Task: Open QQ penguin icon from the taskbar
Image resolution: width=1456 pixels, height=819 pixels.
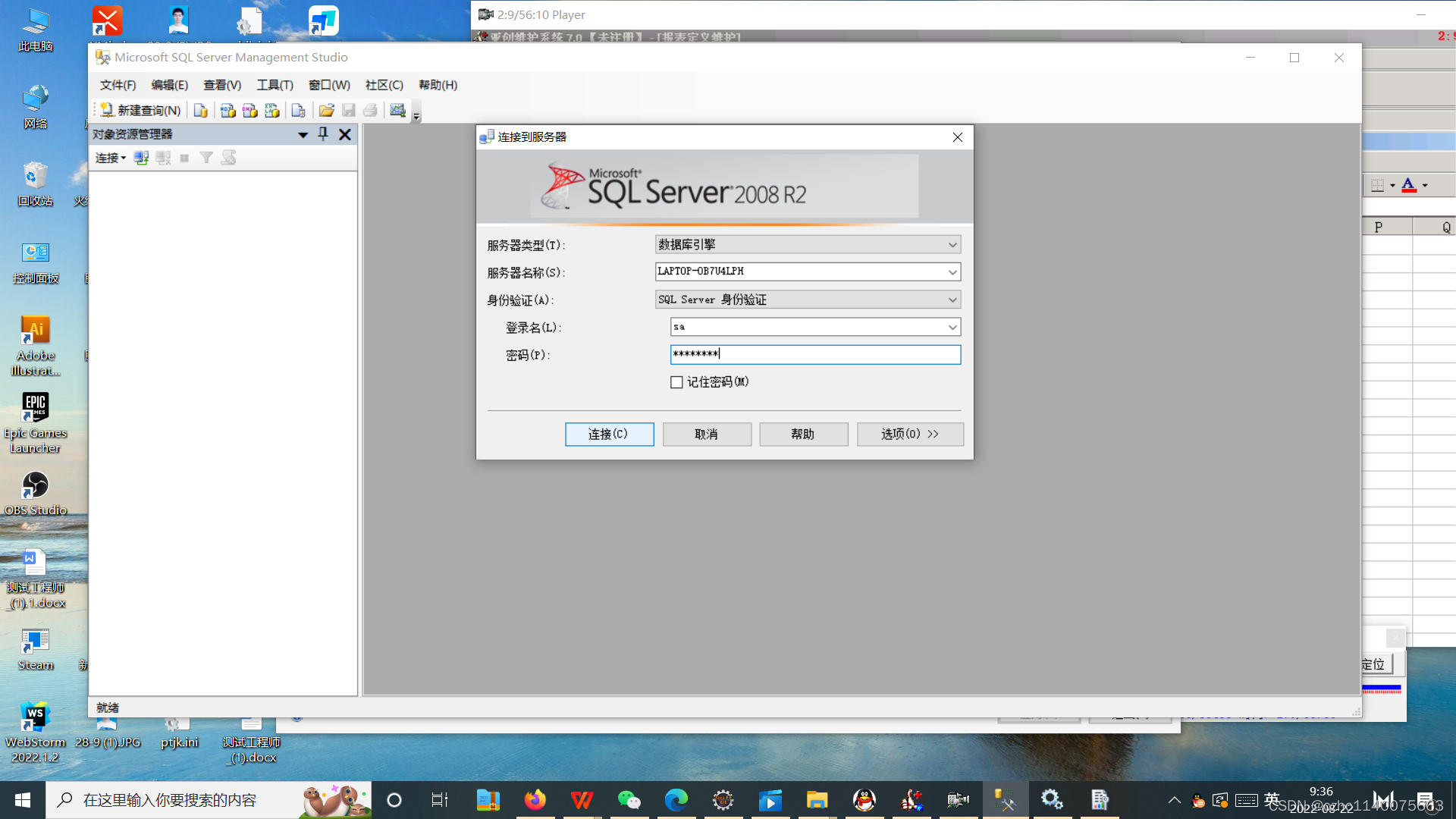Action: 864,800
